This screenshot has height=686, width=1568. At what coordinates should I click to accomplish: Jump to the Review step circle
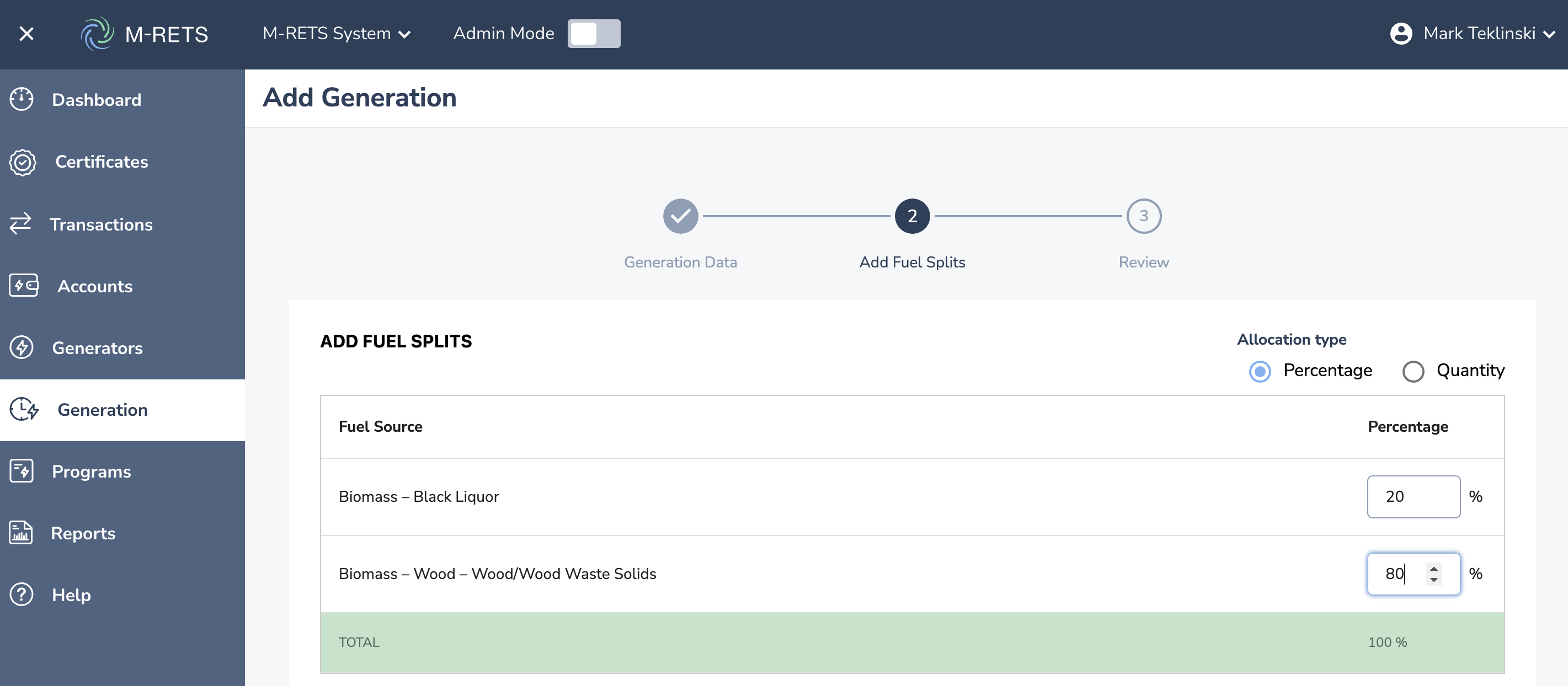1143,216
